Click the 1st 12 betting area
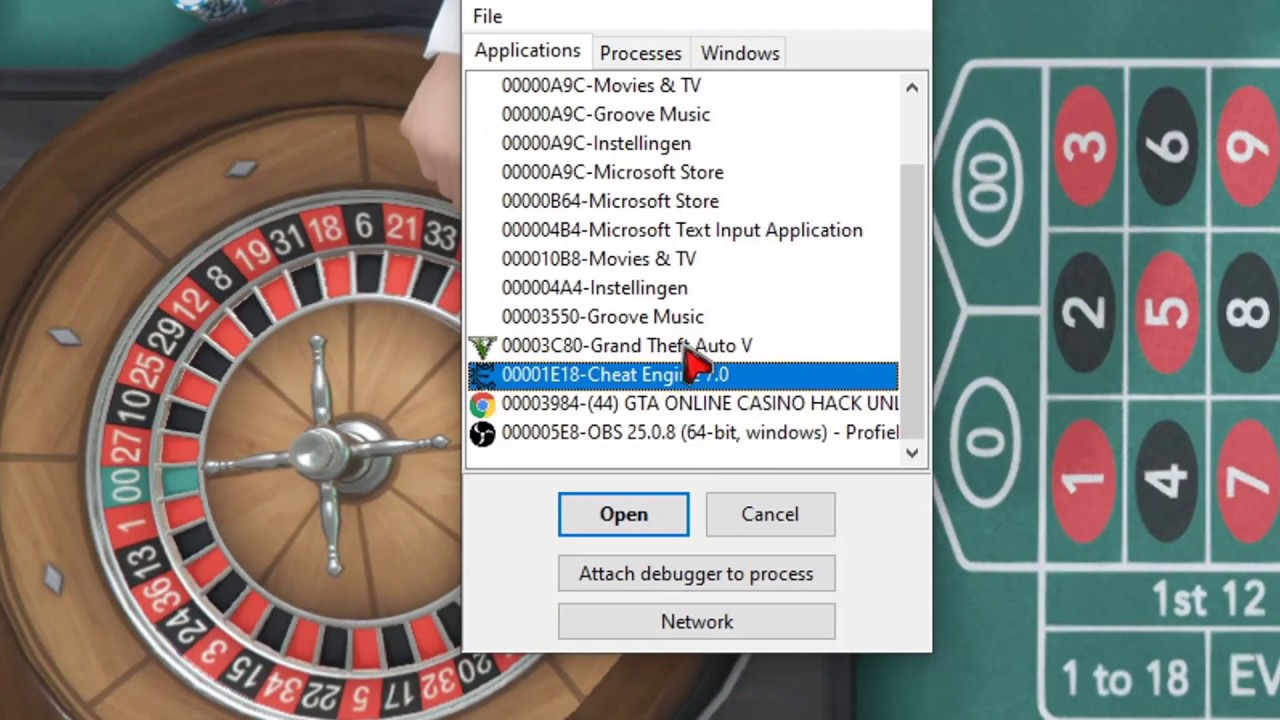Screen dimensions: 1280x720 pos(1210,600)
